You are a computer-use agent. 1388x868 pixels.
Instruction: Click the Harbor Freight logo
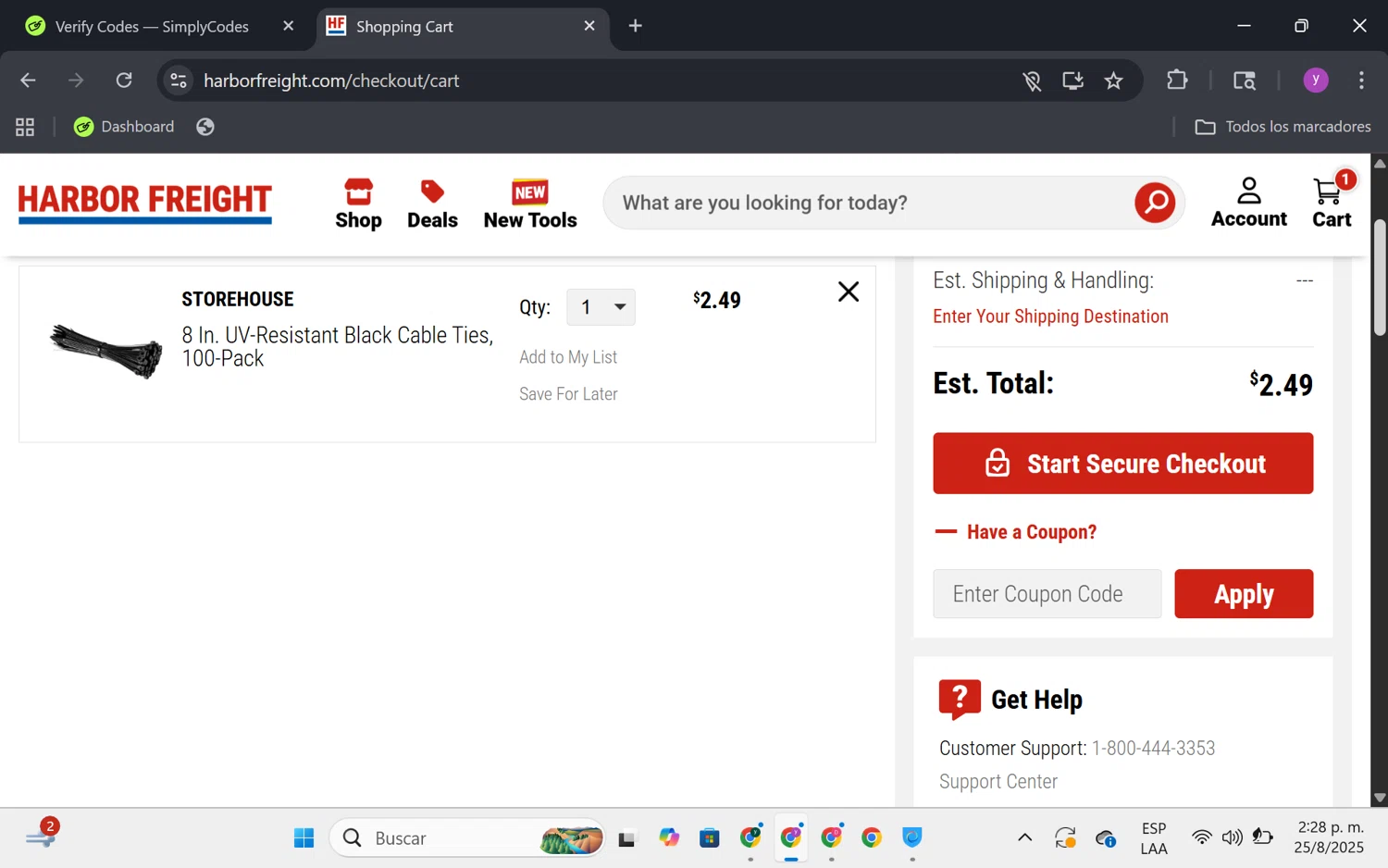[x=145, y=203]
